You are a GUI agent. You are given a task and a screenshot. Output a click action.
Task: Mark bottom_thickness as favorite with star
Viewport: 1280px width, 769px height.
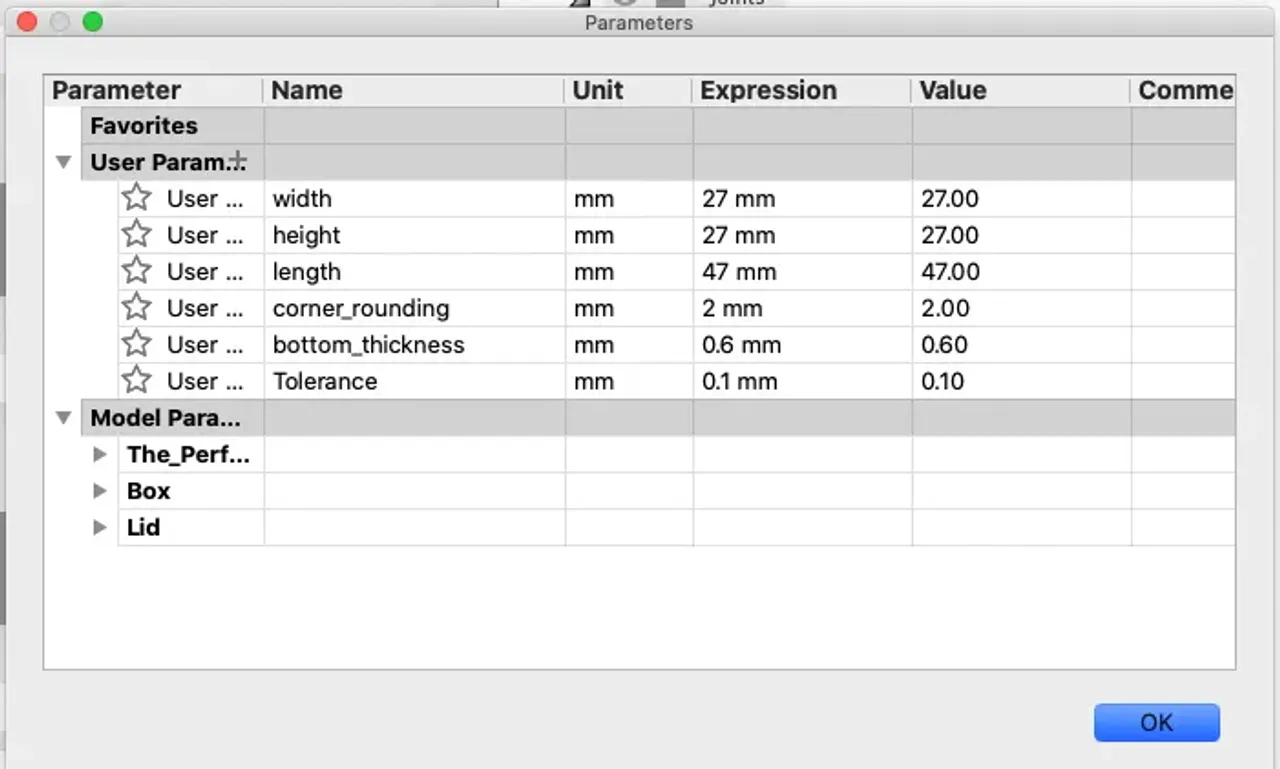136,344
